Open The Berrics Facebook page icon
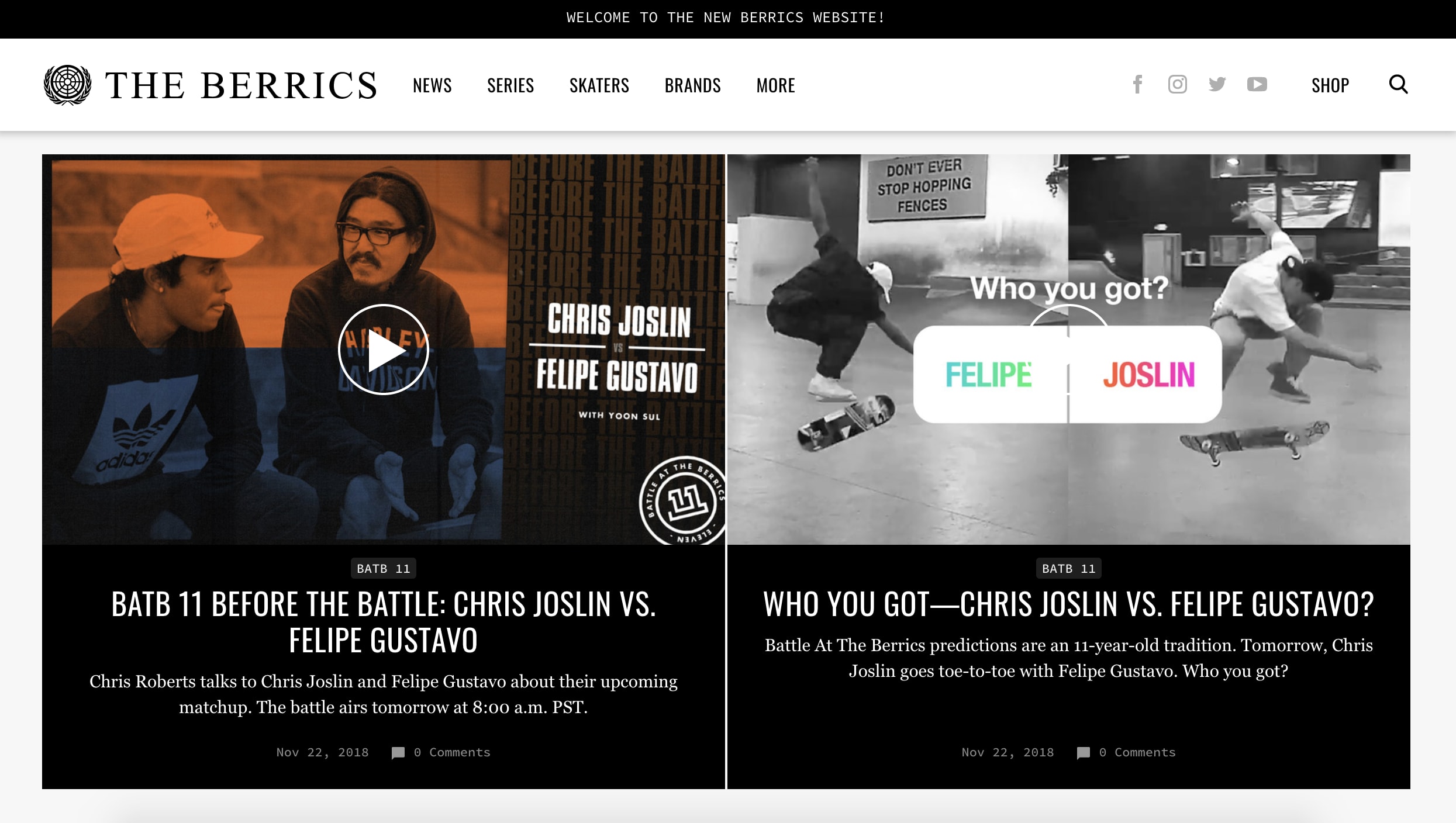The image size is (1456, 823). pyautogui.click(x=1137, y=85)
